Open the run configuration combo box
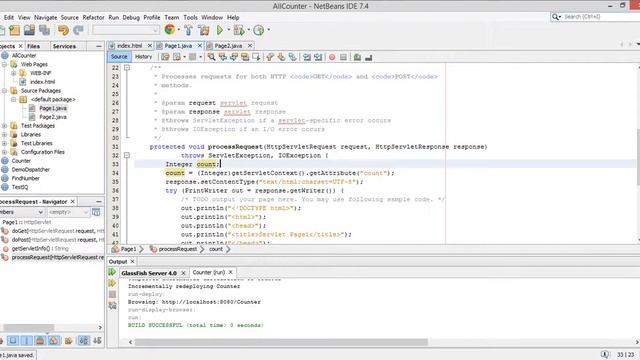 click(x=126, y=30)
